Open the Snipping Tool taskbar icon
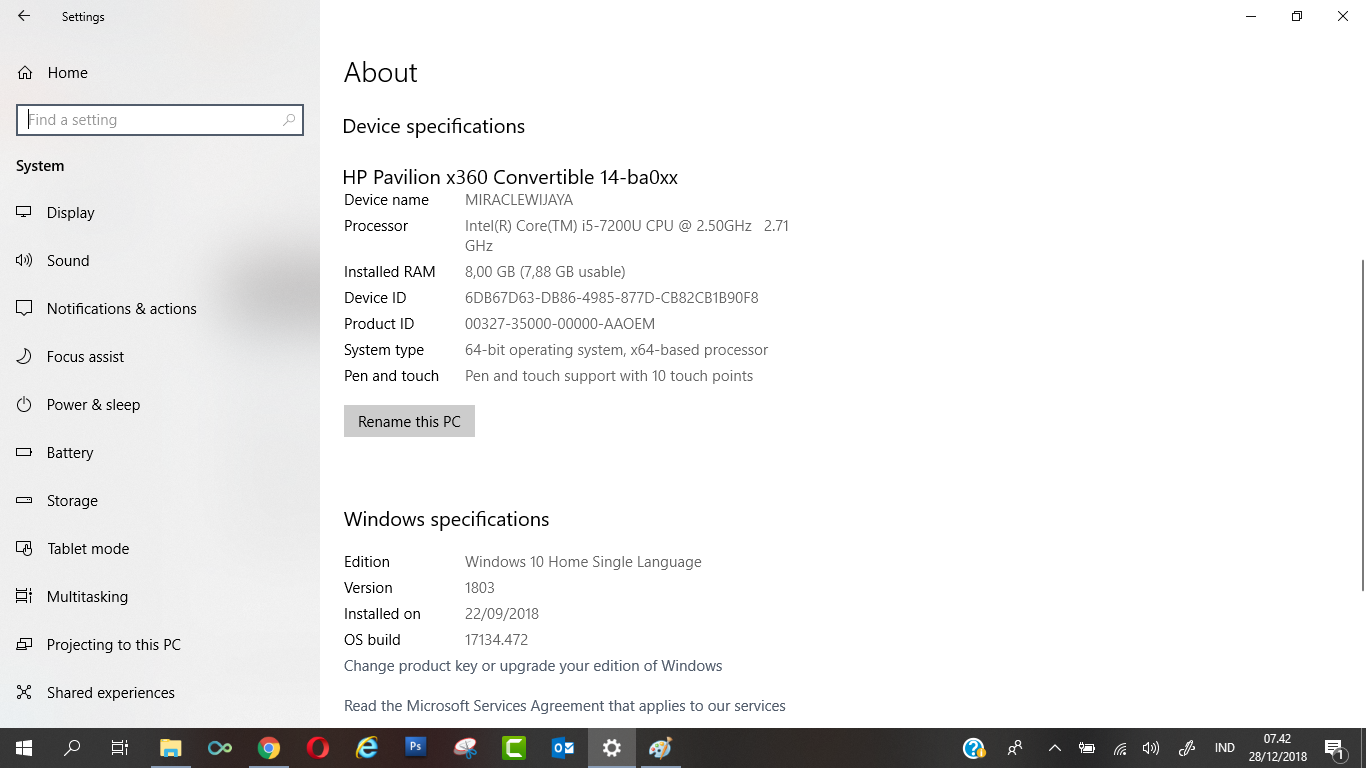This screenshot has width=1366, height=768. tap(465, 748)
